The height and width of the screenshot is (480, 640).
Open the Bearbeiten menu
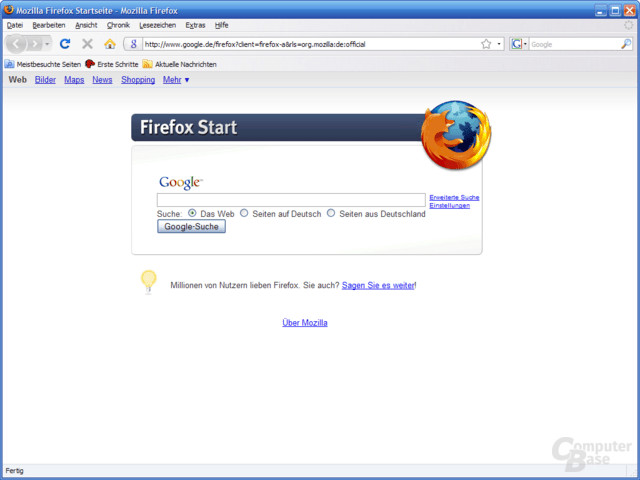[49, 25]
